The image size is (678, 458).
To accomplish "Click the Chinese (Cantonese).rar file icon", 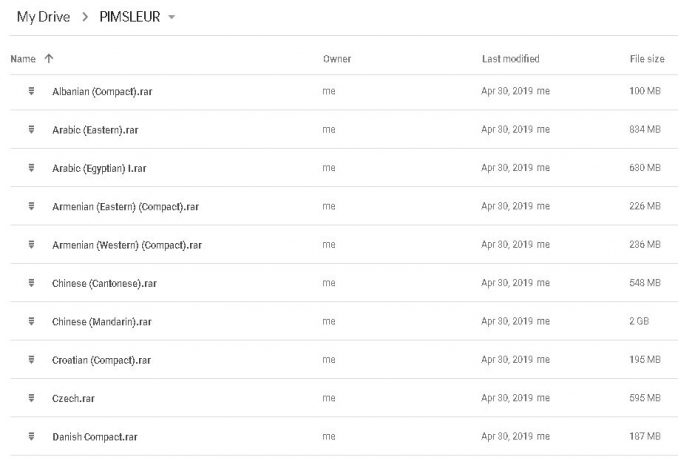I will pos(31,283).
